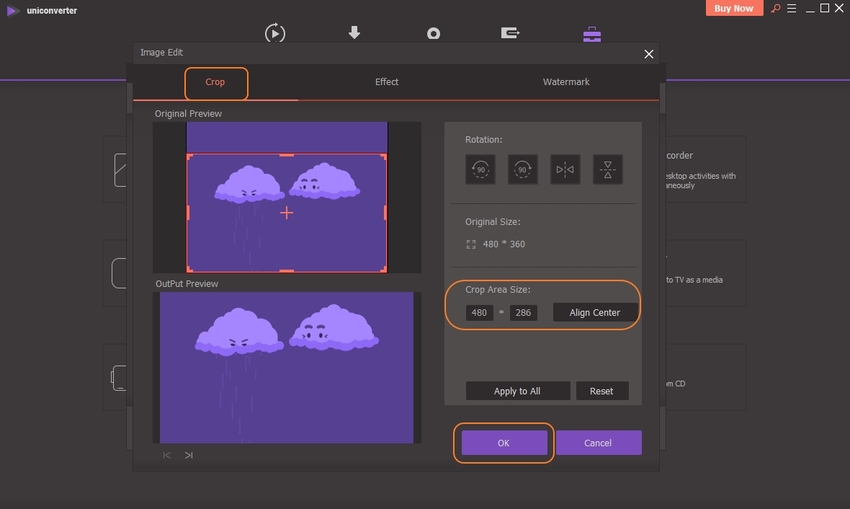The width and height of the screenshot is (850, 509).
Task: Open the Toolbox icon in top bar
Action: click(592, 33)
